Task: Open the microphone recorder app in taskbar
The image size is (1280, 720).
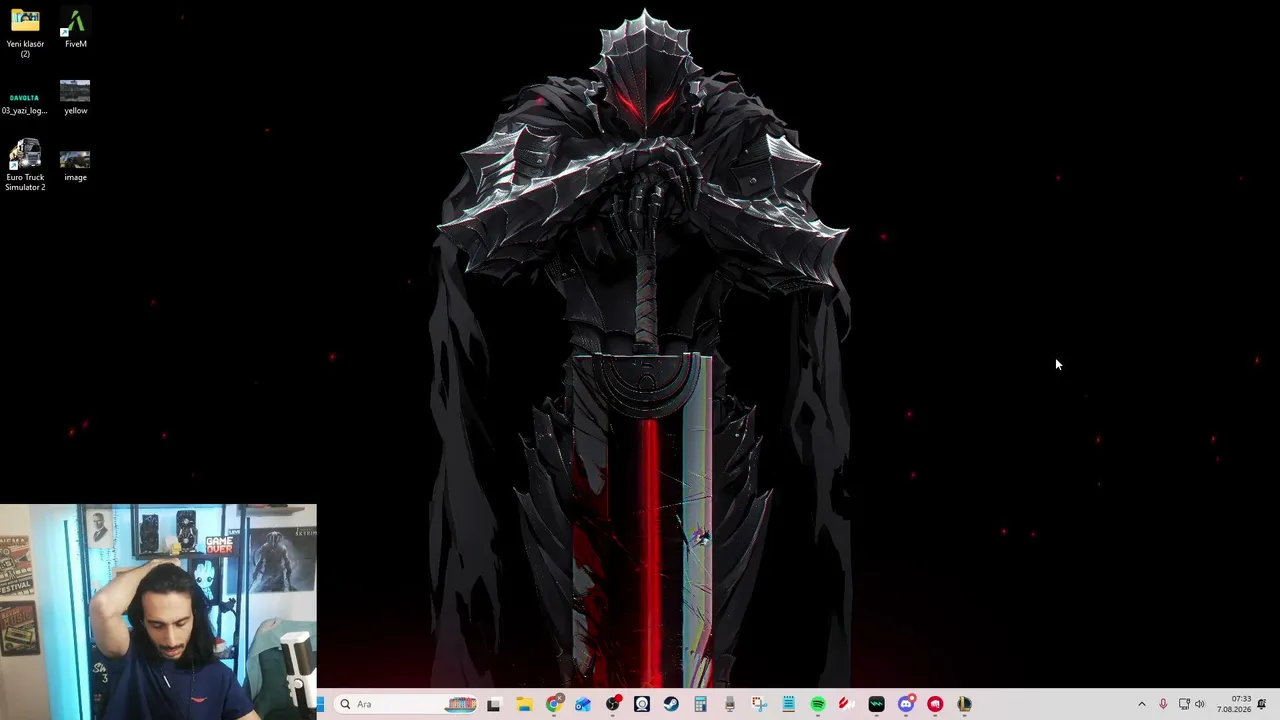Action: pos(730,704)
